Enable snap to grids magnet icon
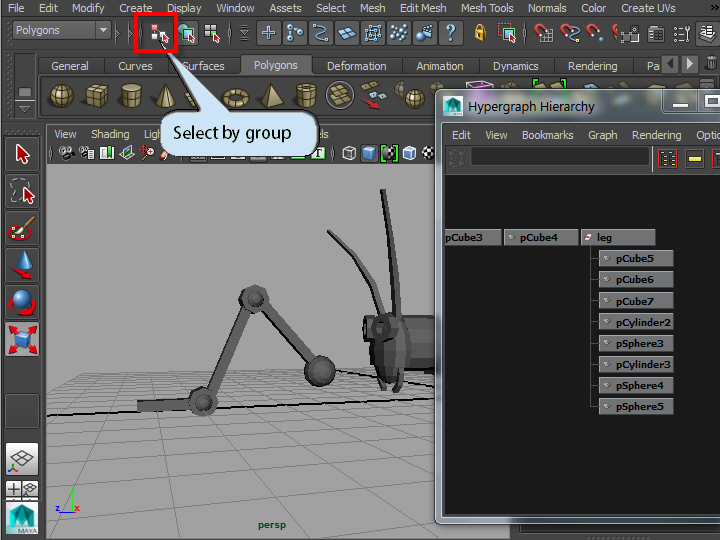This screenshot has height=540, width=720. tap(544, 33)
